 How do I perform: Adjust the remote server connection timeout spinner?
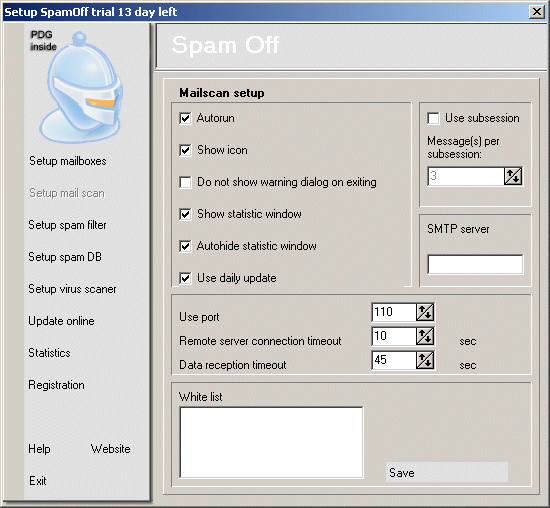pyautogui.click(x=425, y=336)
